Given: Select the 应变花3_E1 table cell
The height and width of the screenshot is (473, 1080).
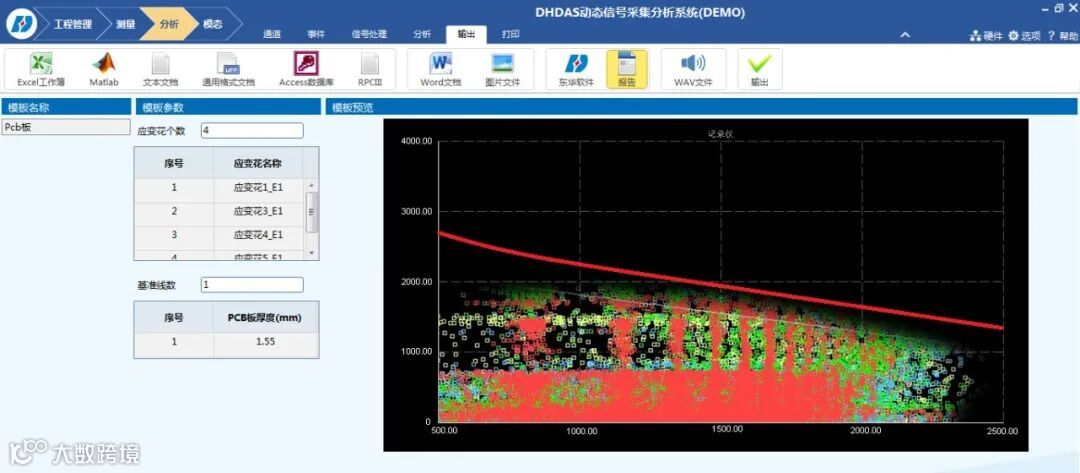Looking at the screenshot, I should point(258,211).
